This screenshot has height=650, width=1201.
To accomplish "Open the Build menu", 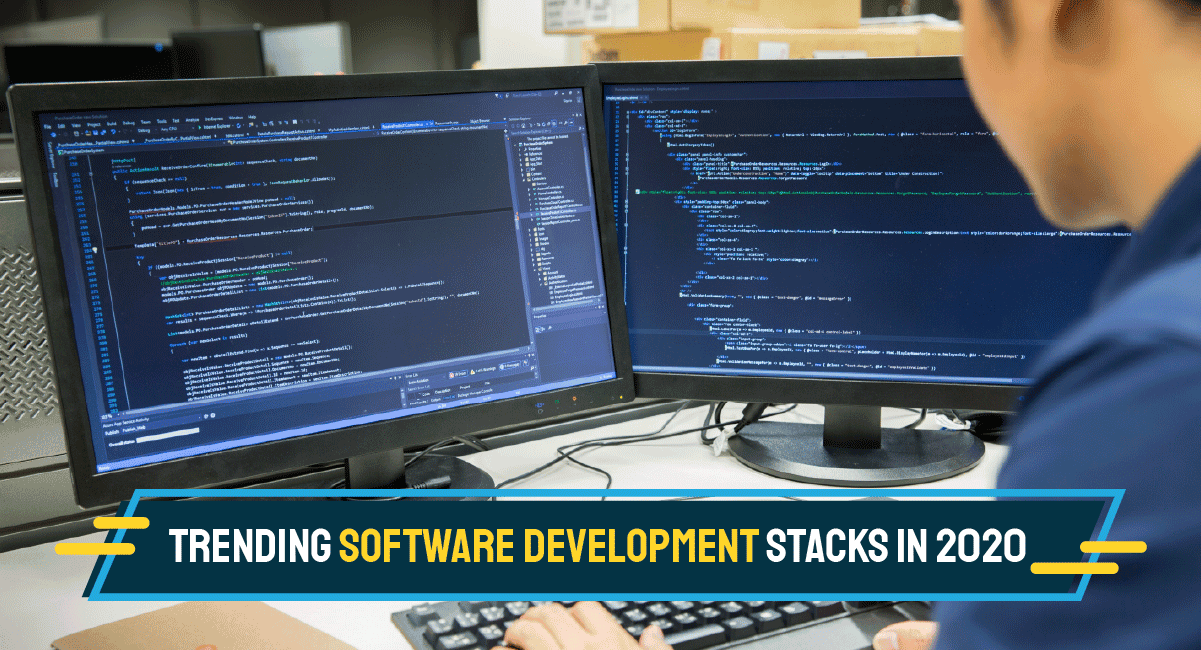I will coord(112,124).
